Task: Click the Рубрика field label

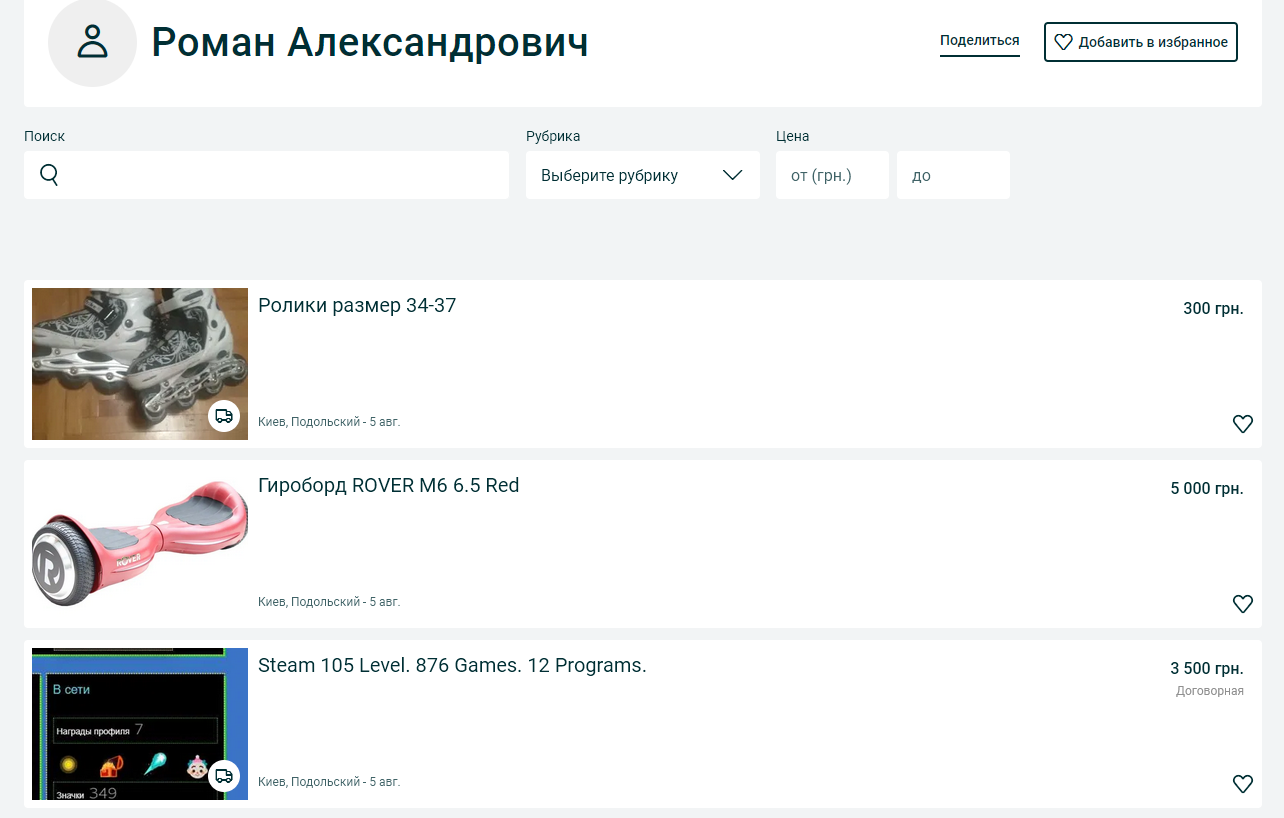Action: click(553, 136)
